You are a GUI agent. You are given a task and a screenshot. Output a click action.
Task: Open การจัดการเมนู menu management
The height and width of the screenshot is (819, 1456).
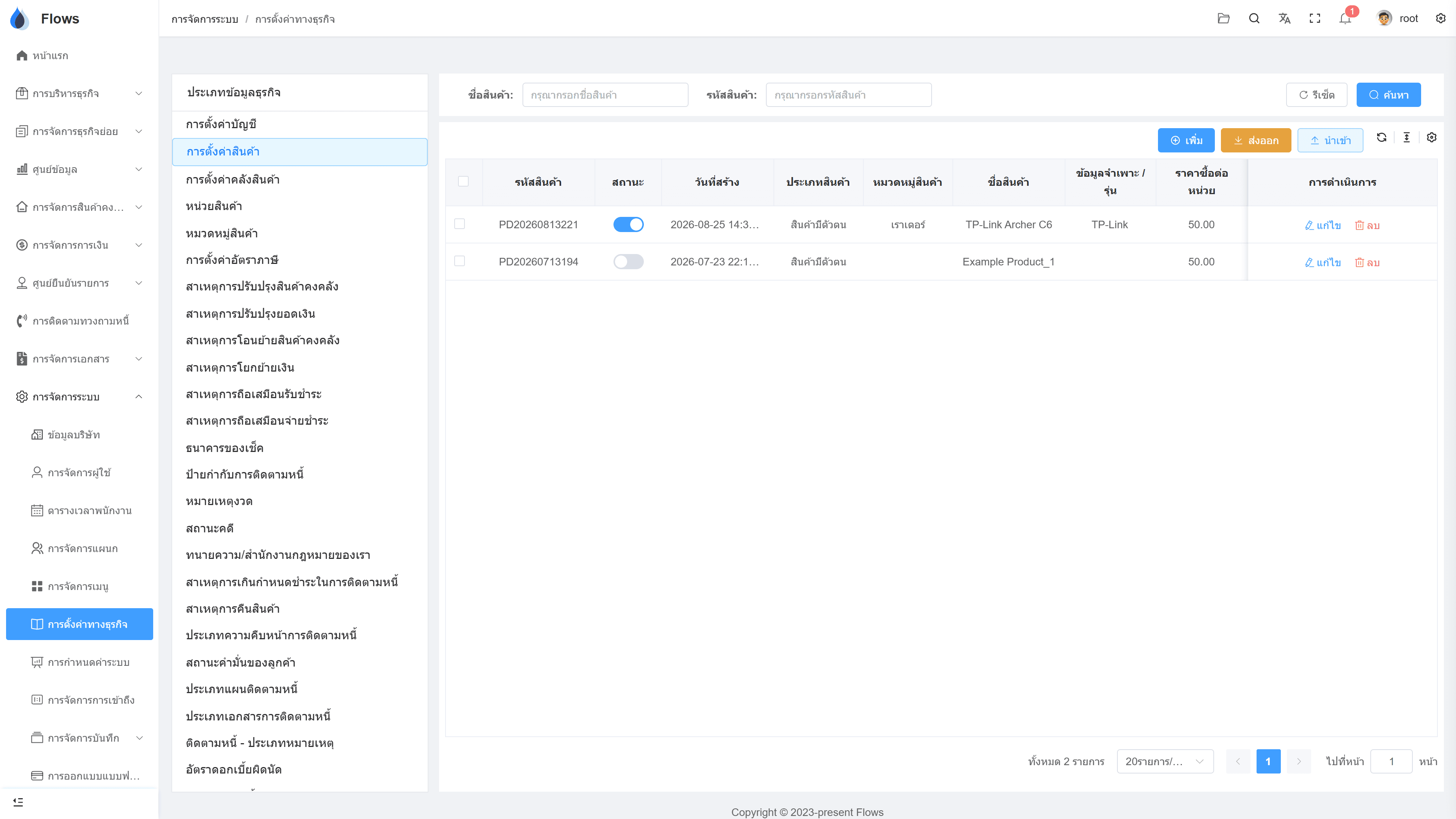click(x=79, y=586)
